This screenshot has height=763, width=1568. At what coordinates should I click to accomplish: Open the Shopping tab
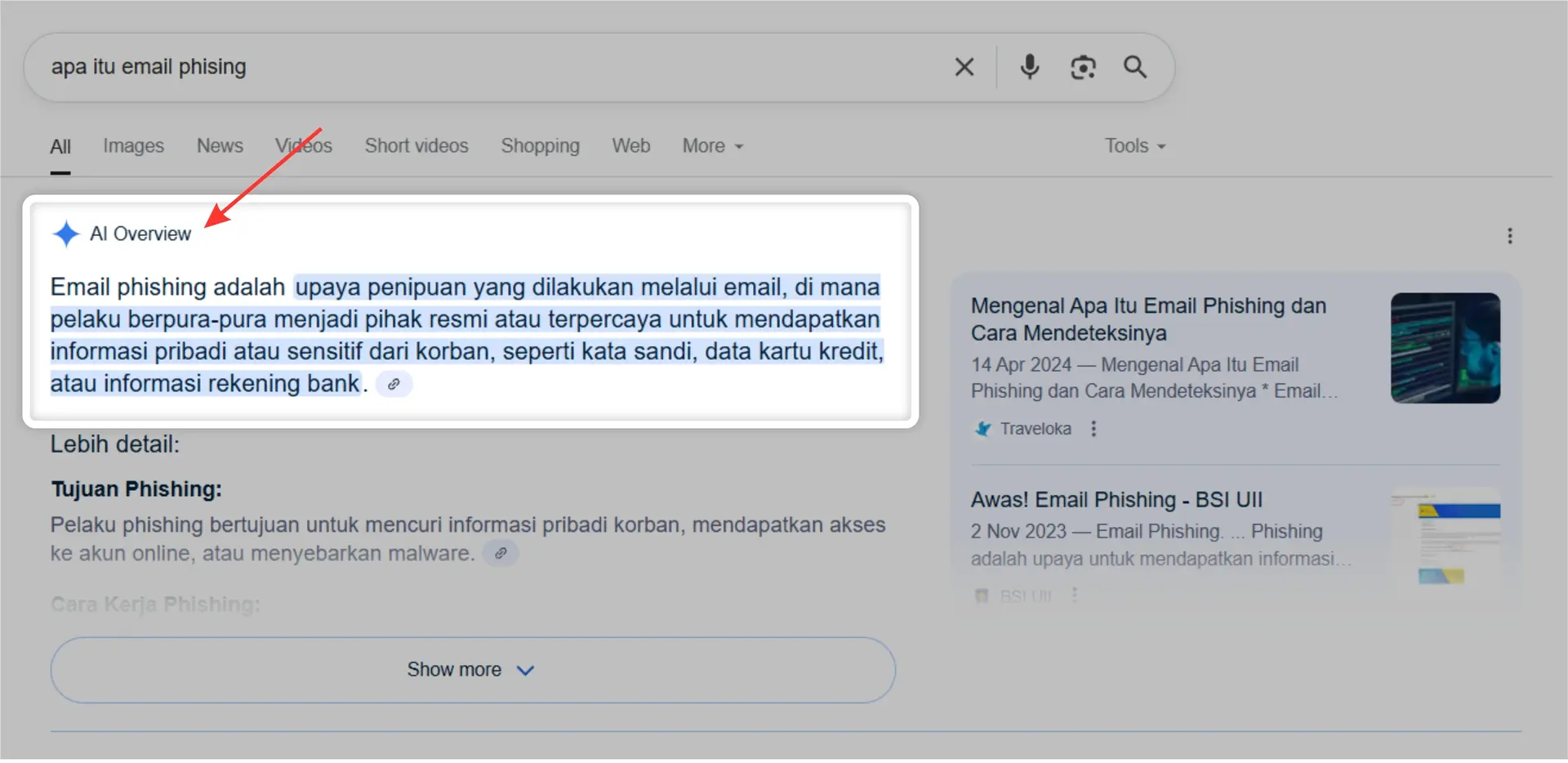tap(540, 146)
